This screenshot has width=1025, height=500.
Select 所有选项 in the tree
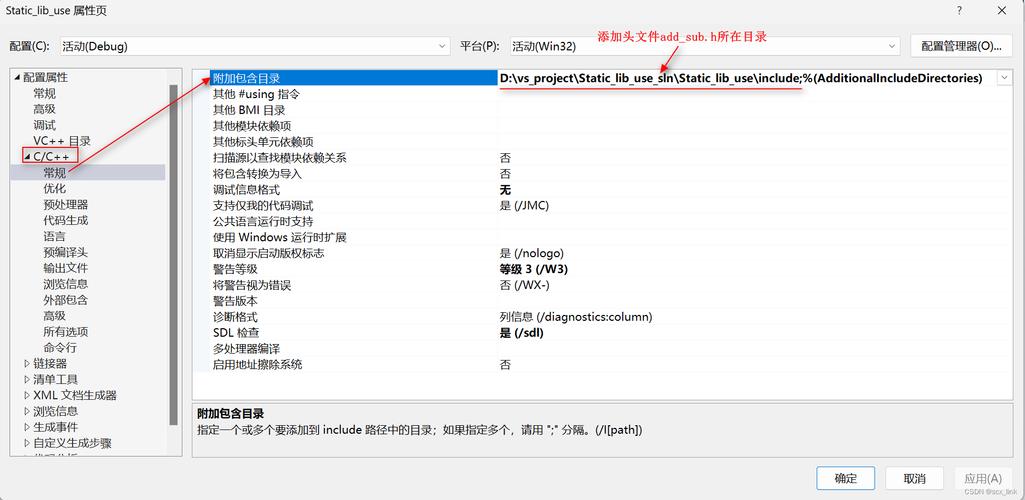(65, 331)
